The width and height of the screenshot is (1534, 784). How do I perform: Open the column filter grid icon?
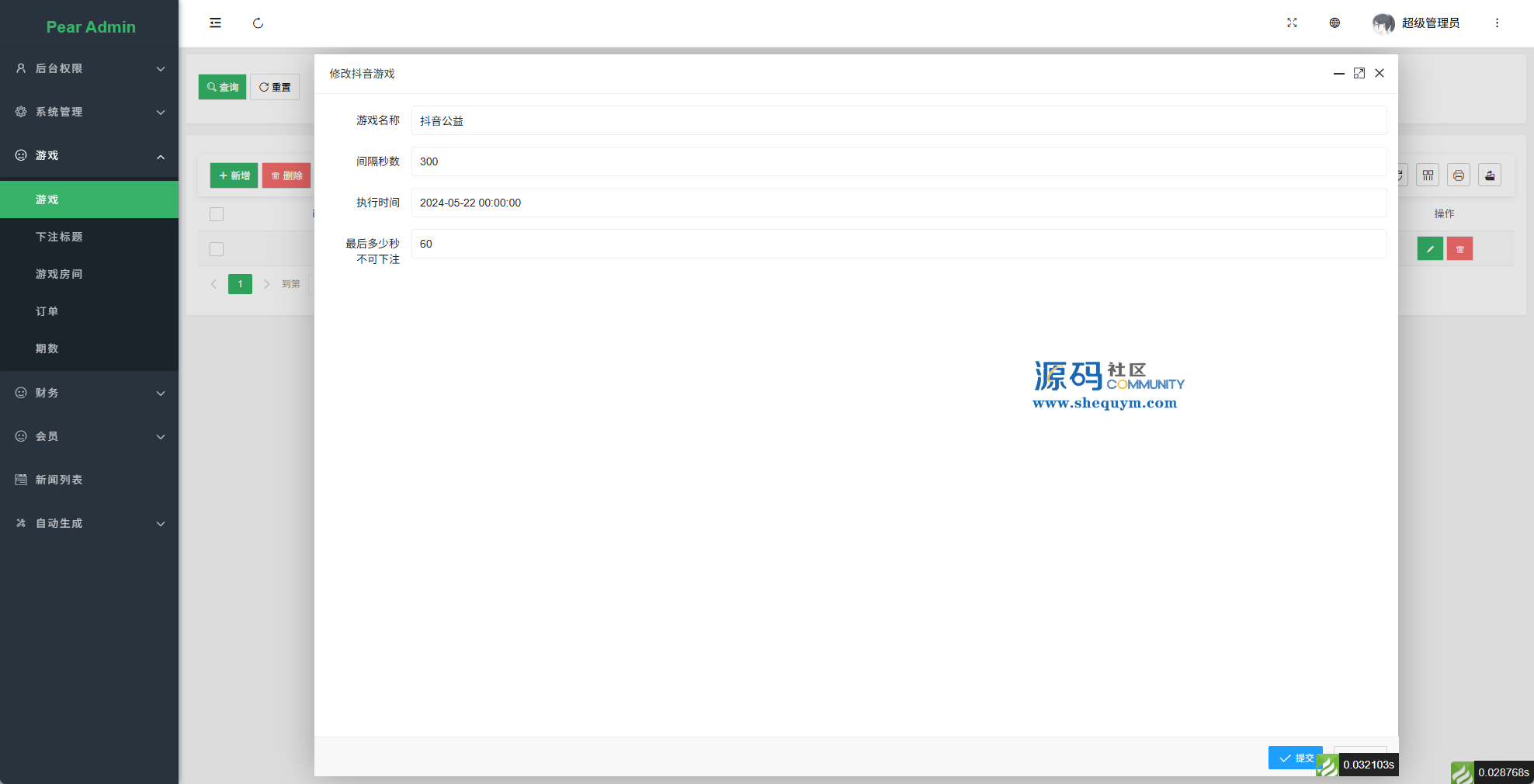pos(1428,175)
